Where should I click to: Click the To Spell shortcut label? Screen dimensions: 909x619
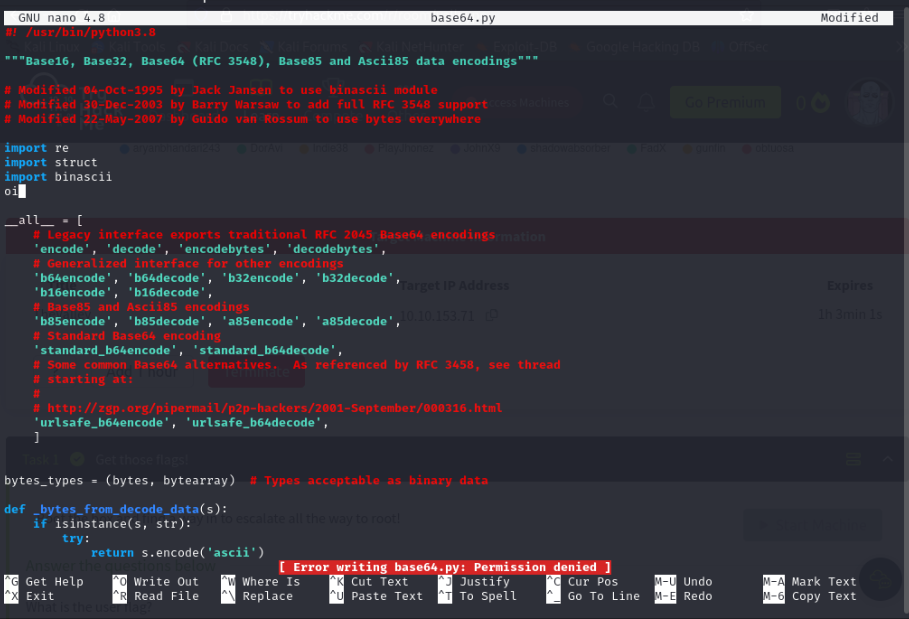pos(488,596)
